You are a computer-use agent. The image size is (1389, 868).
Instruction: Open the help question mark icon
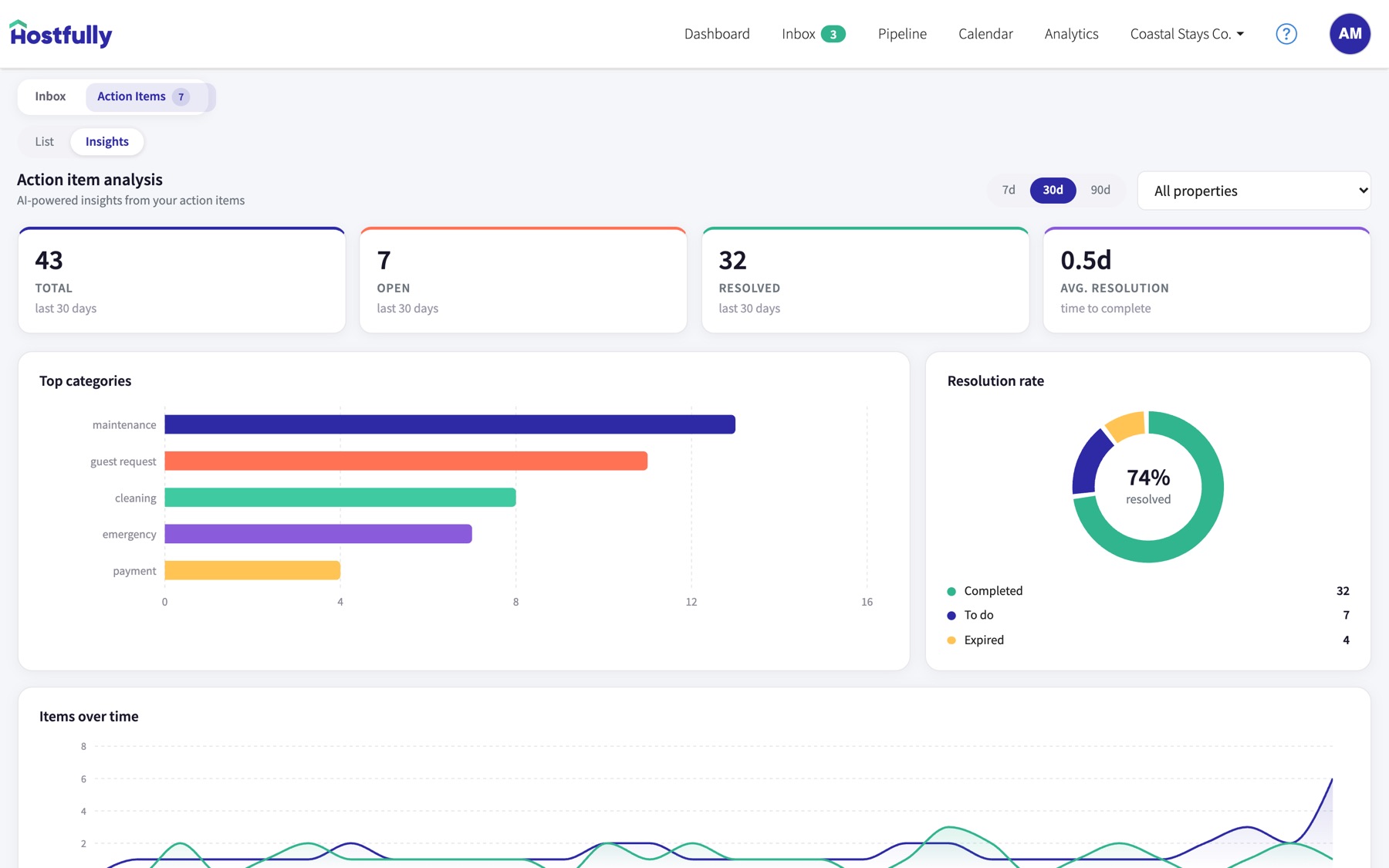tap(1286, 34)
